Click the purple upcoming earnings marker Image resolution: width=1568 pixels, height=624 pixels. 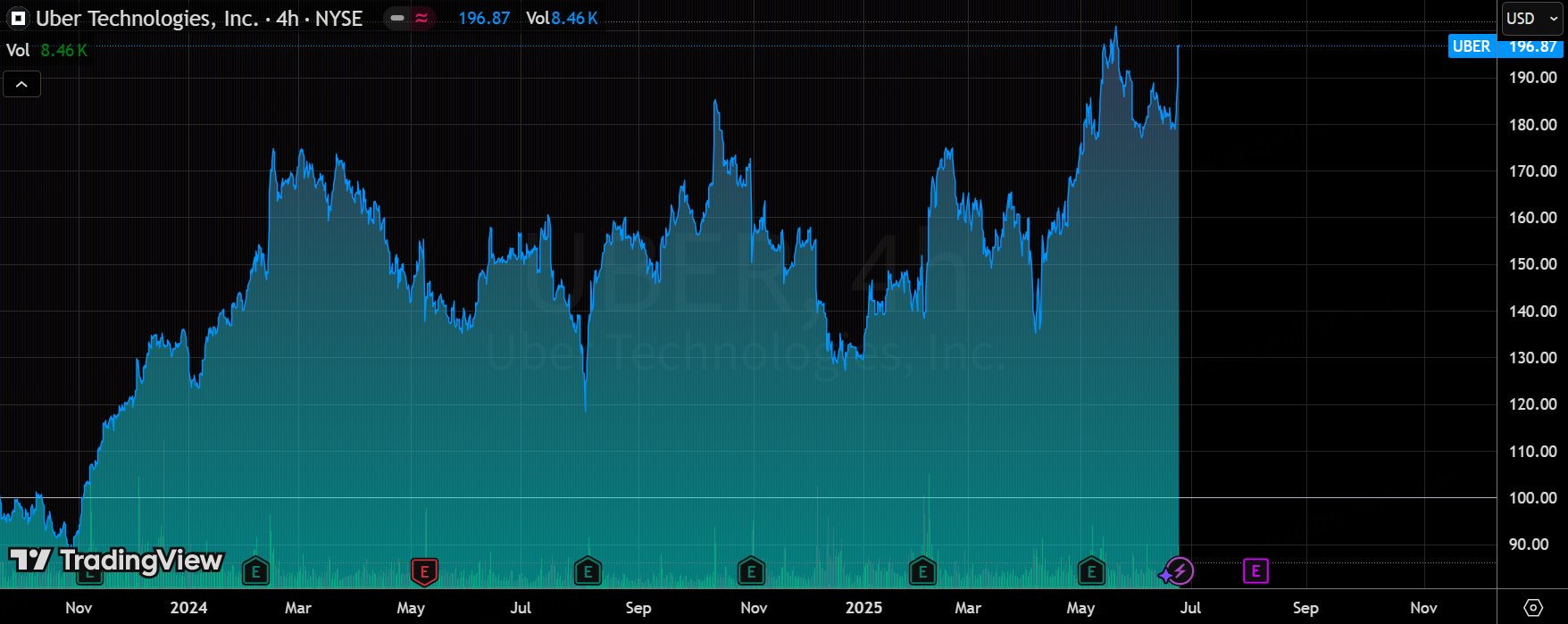1255,571
